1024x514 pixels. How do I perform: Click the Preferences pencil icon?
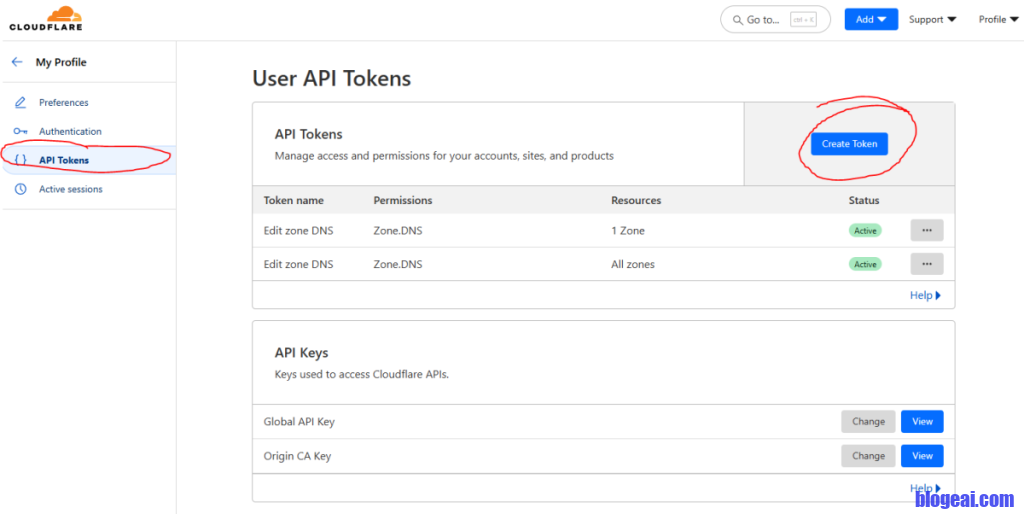click(20, 103)
